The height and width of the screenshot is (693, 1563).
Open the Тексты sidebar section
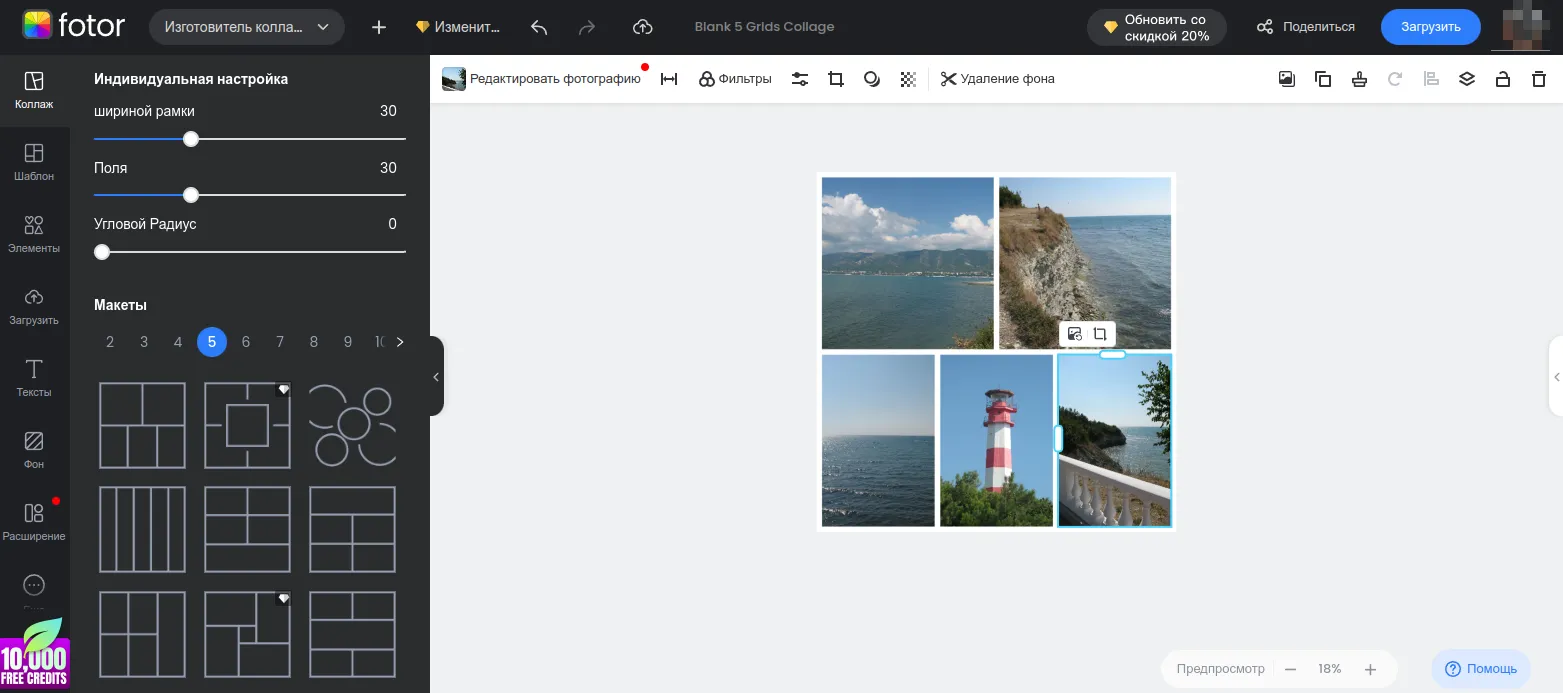coord(34,378)
